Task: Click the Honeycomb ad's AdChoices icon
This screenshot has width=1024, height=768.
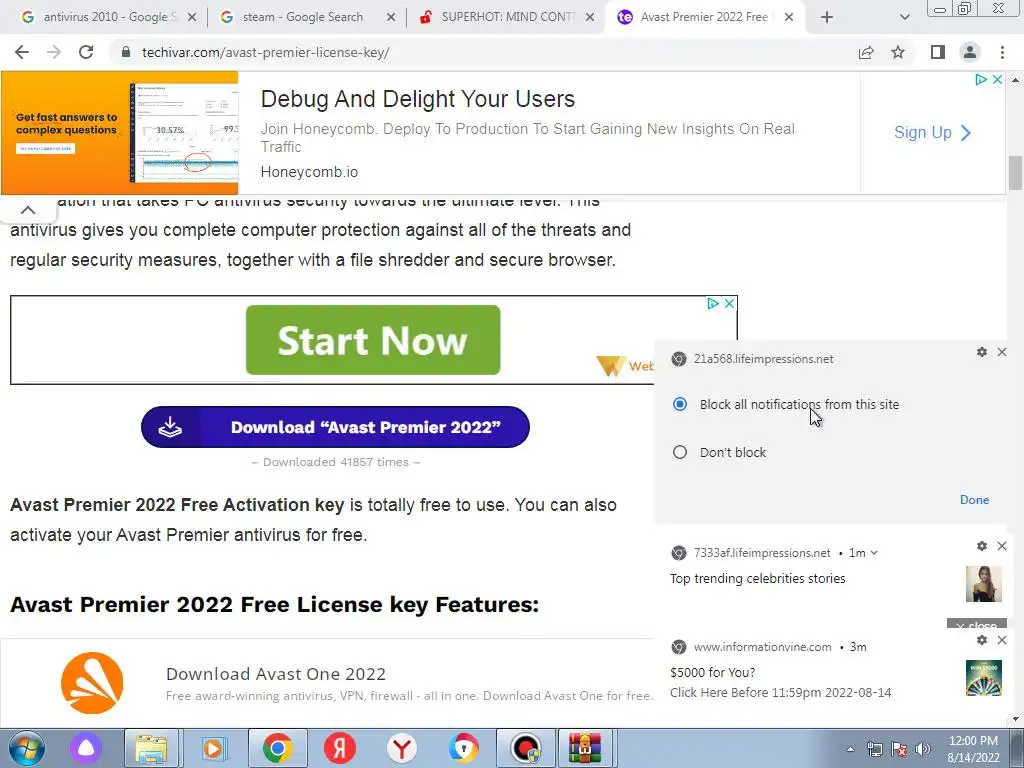Action: pyautogui.click(x=980, y=80)
